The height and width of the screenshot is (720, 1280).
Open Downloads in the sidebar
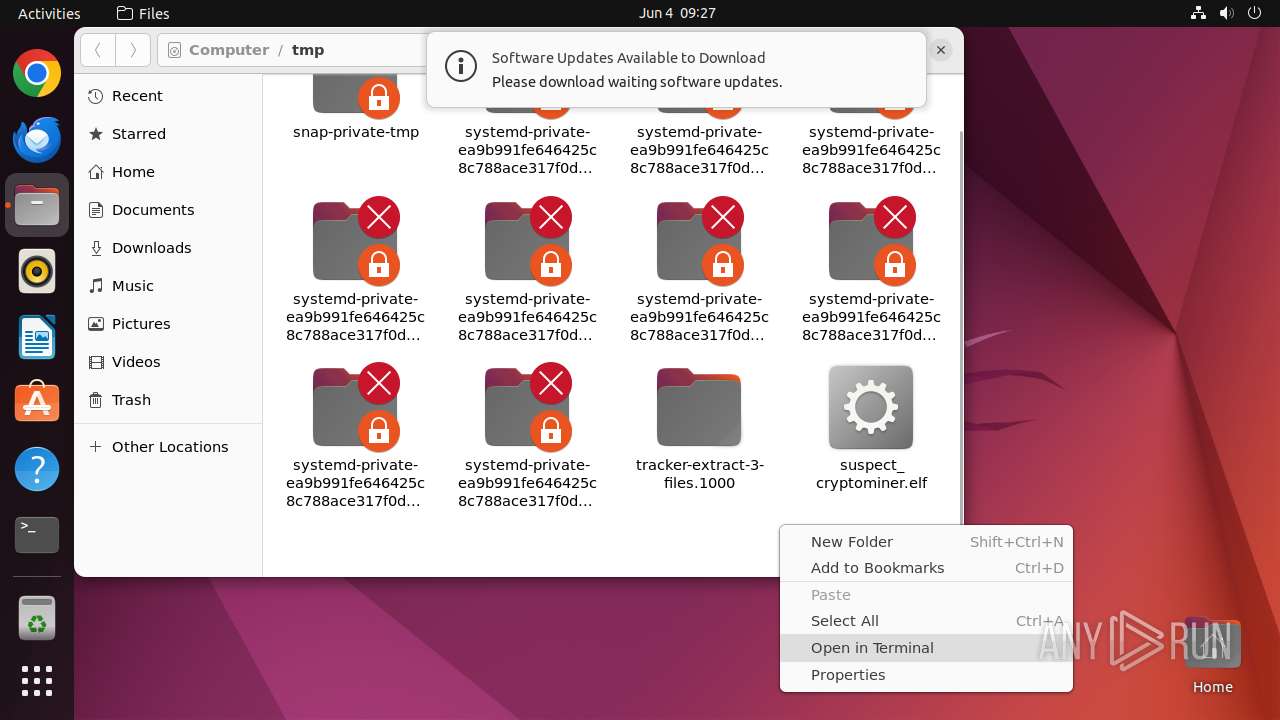pyautogui.click(x=168, y=248)
